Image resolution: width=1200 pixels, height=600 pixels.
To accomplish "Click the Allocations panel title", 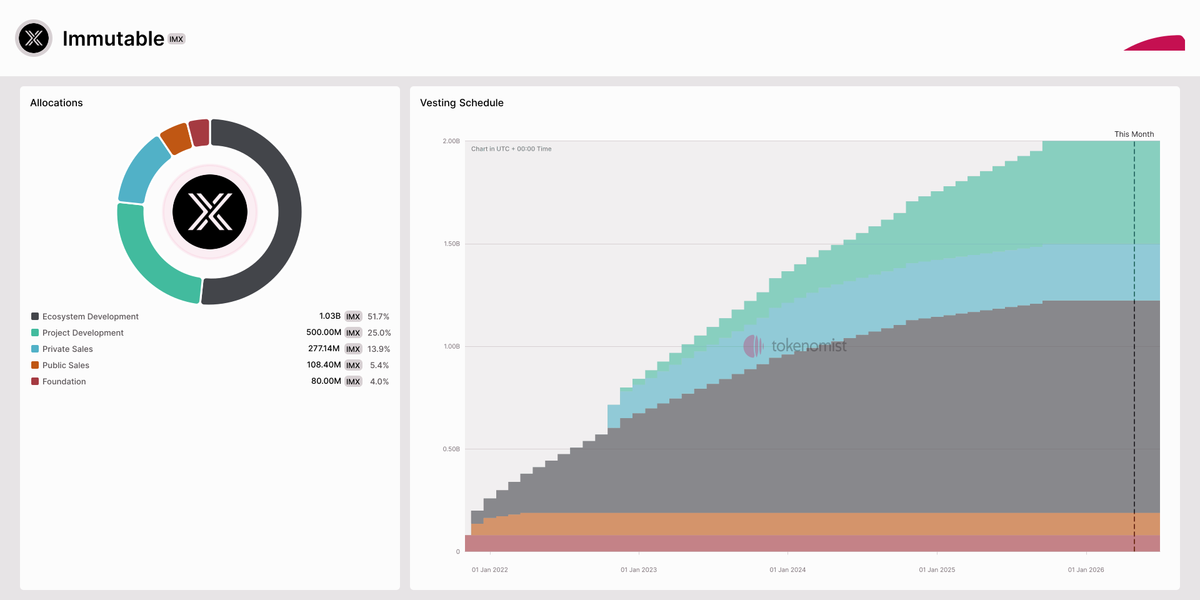I will coord(56,103).
